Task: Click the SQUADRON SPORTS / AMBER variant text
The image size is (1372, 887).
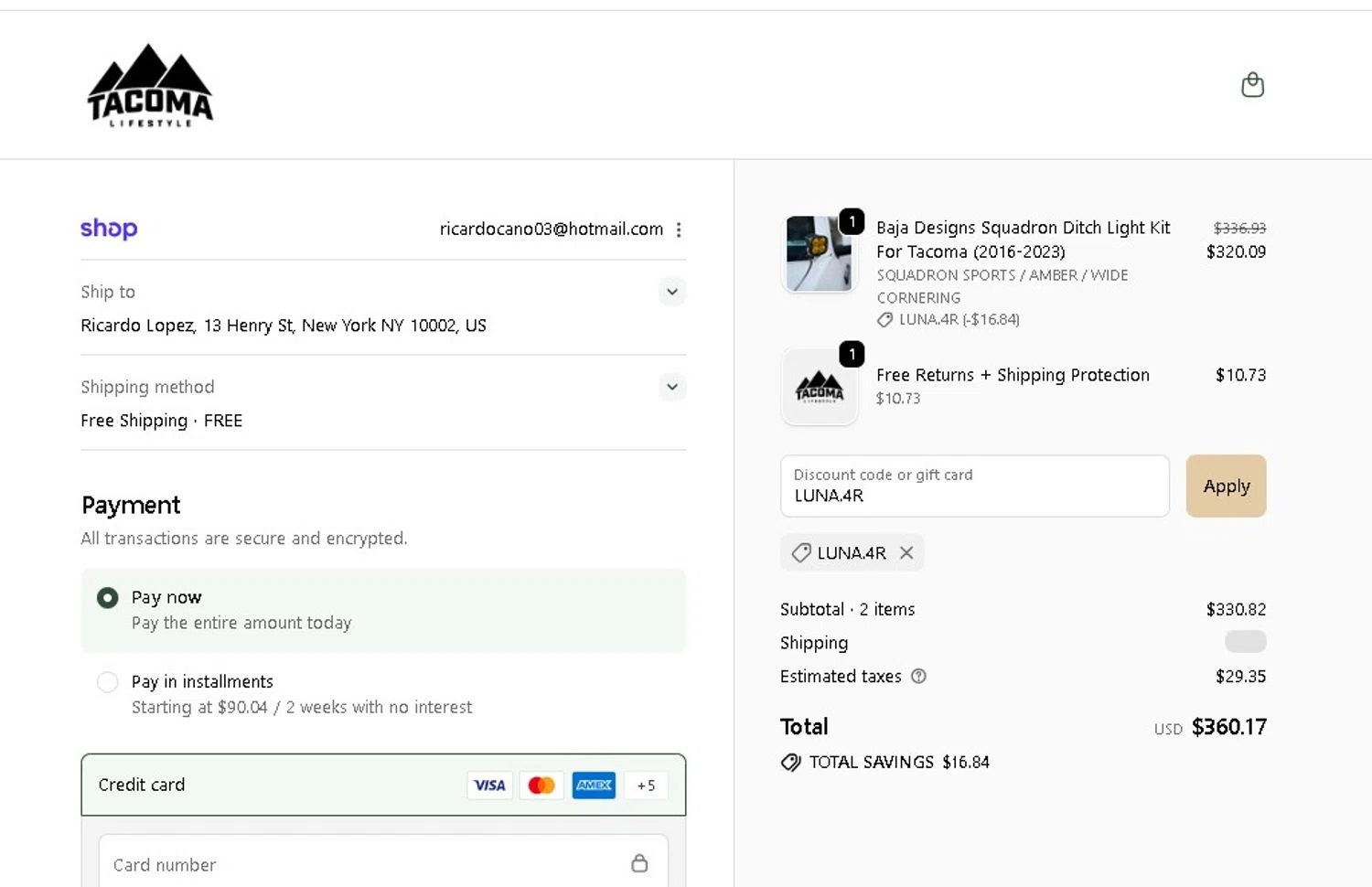Action: pos(1002,286)
